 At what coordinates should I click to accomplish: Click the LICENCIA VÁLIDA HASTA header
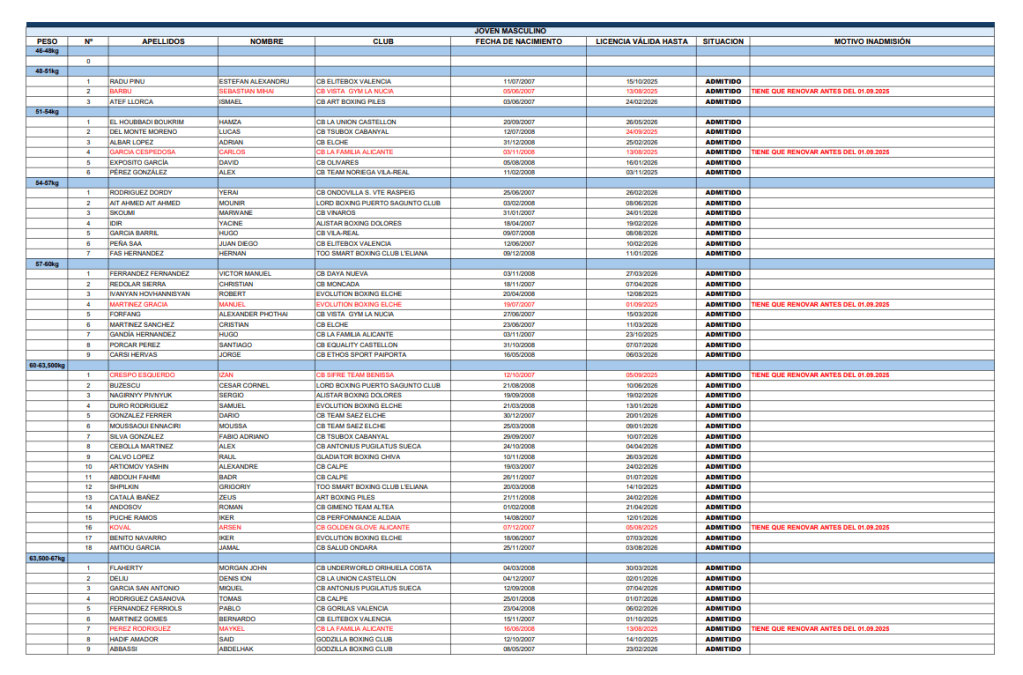click(x=641, y=42)
